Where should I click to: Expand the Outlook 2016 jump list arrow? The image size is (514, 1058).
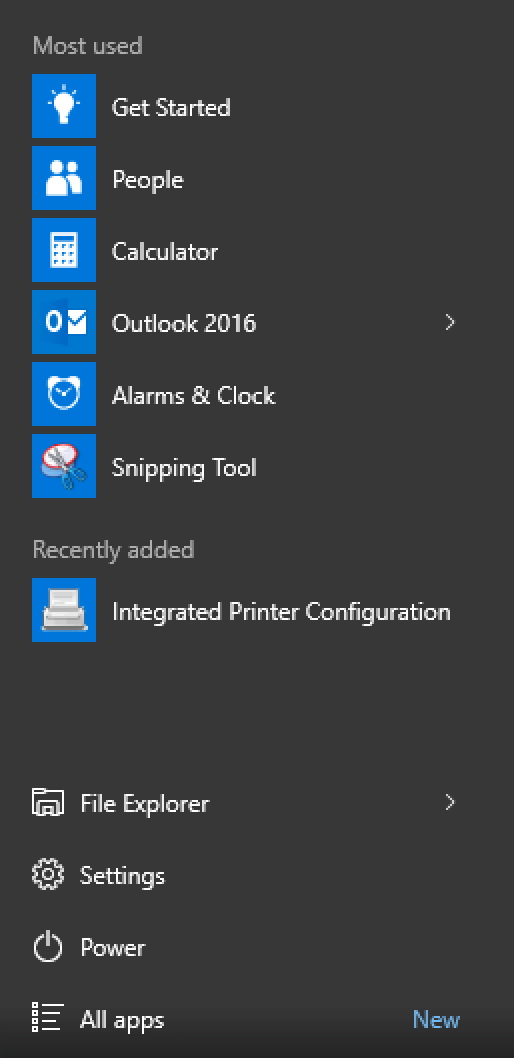click(x=450, y=323)
